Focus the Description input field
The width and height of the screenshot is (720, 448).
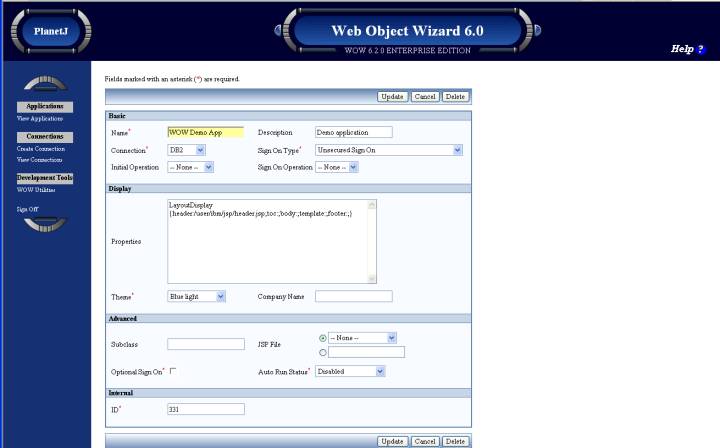point(354,132)
